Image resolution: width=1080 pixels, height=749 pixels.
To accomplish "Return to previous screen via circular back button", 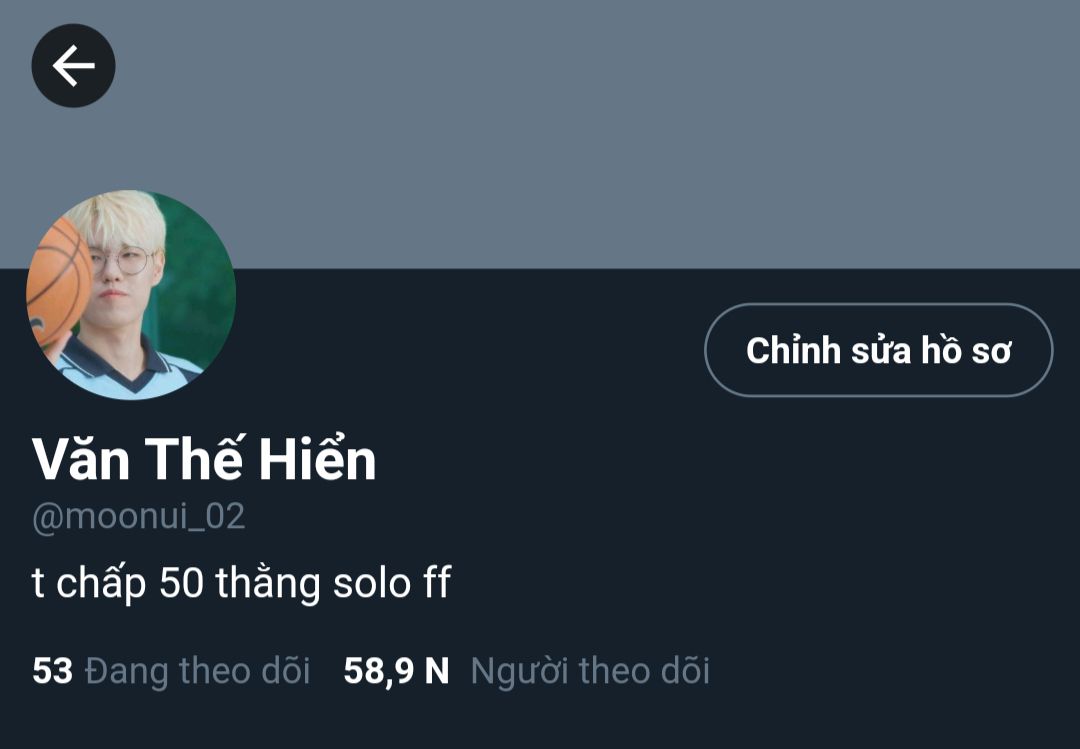I will click(73, 65).
